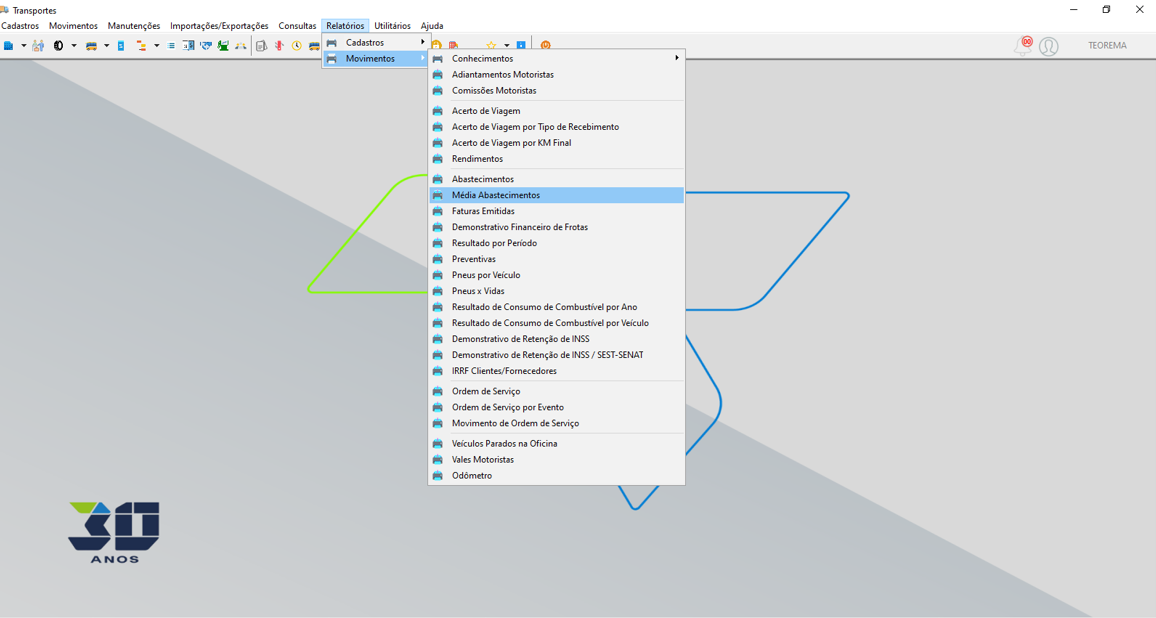
Task: Select Comissões Motoristas report
Action: click(557, 91)
